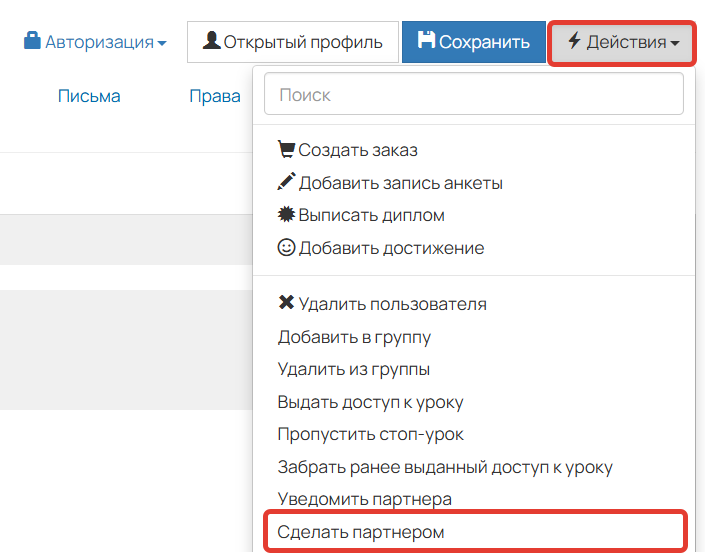Screen dimensions: 705x553
Task: Click the X delete icon
Action: [286, 302]
